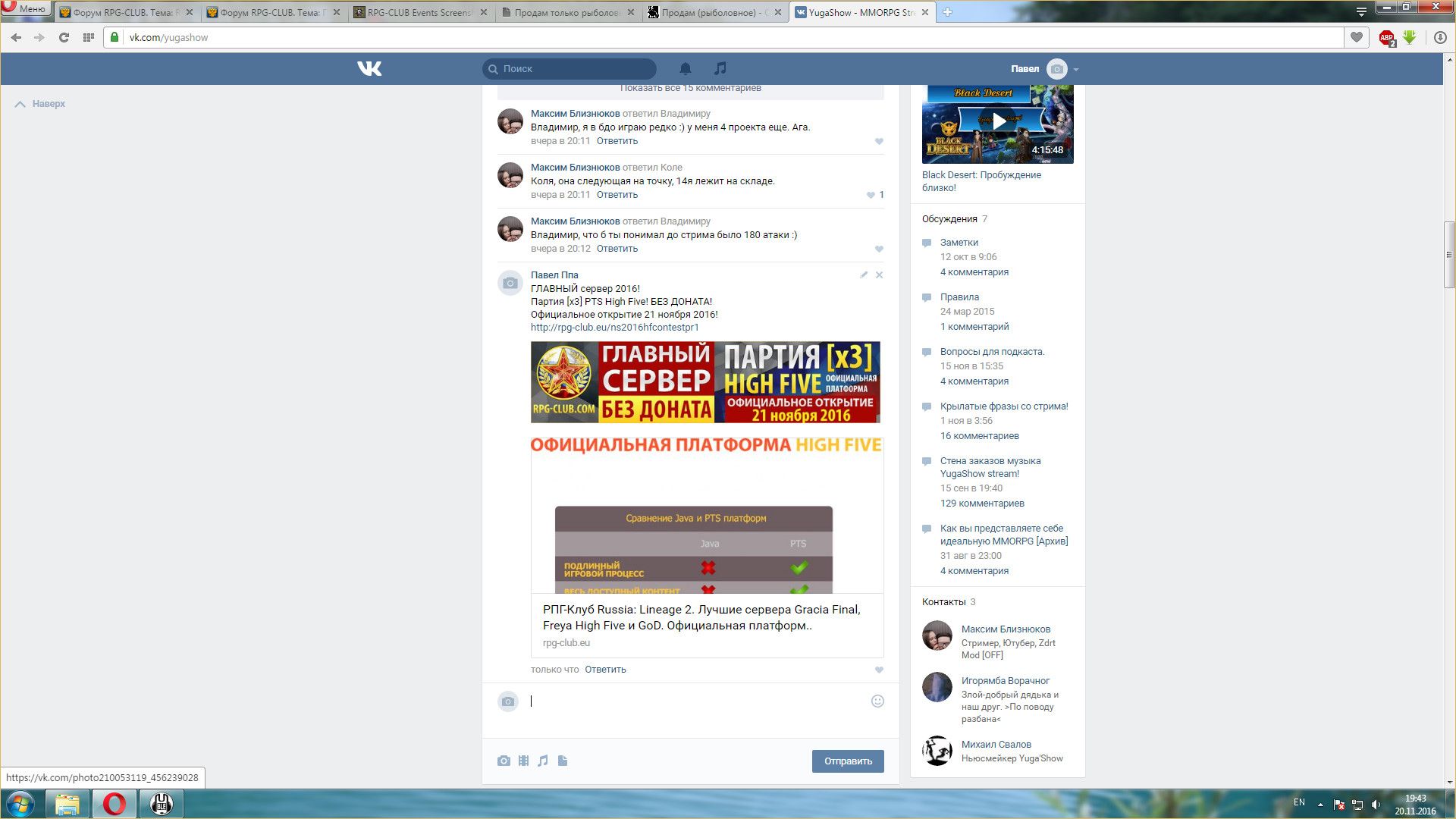The image size is (1456, 819).
Task: Open Opera Speed Dial grid icon
Action: 88,37
